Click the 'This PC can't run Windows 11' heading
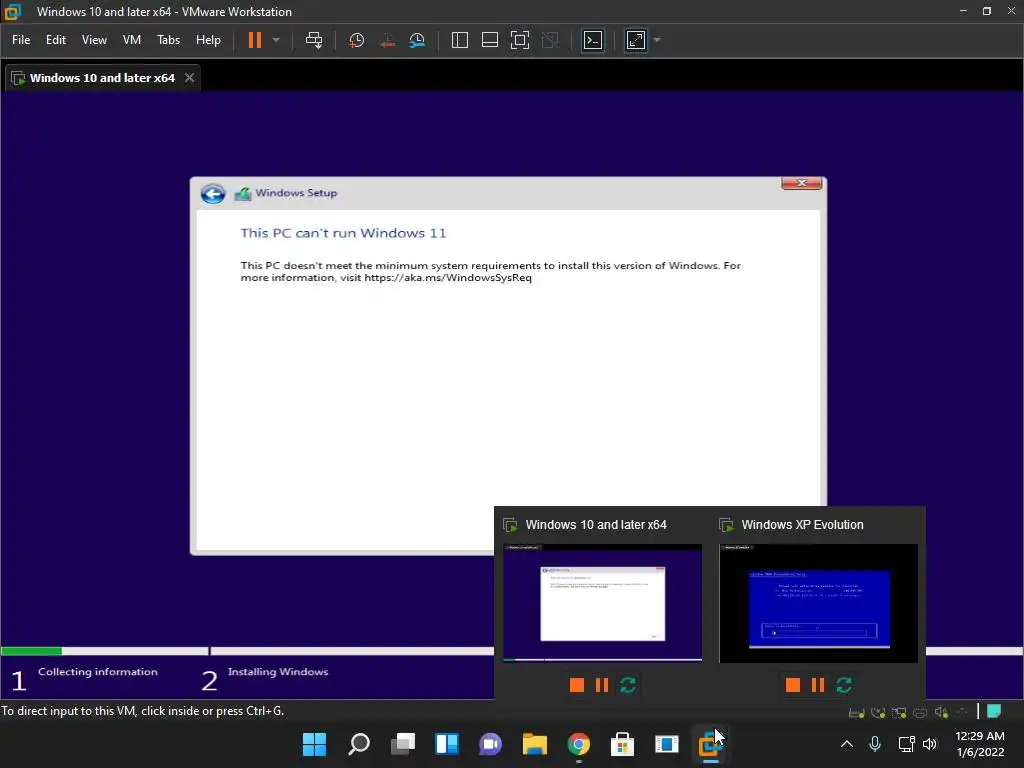 pos(343,233)
